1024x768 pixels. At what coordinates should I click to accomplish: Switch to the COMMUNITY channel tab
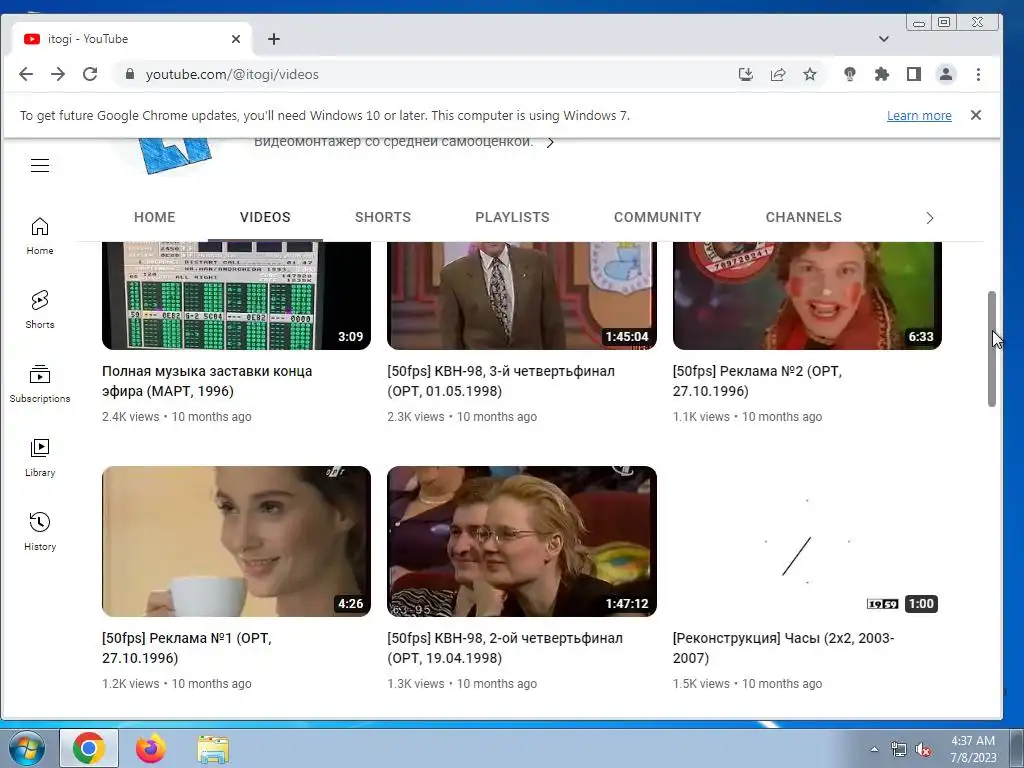(658, 217)
